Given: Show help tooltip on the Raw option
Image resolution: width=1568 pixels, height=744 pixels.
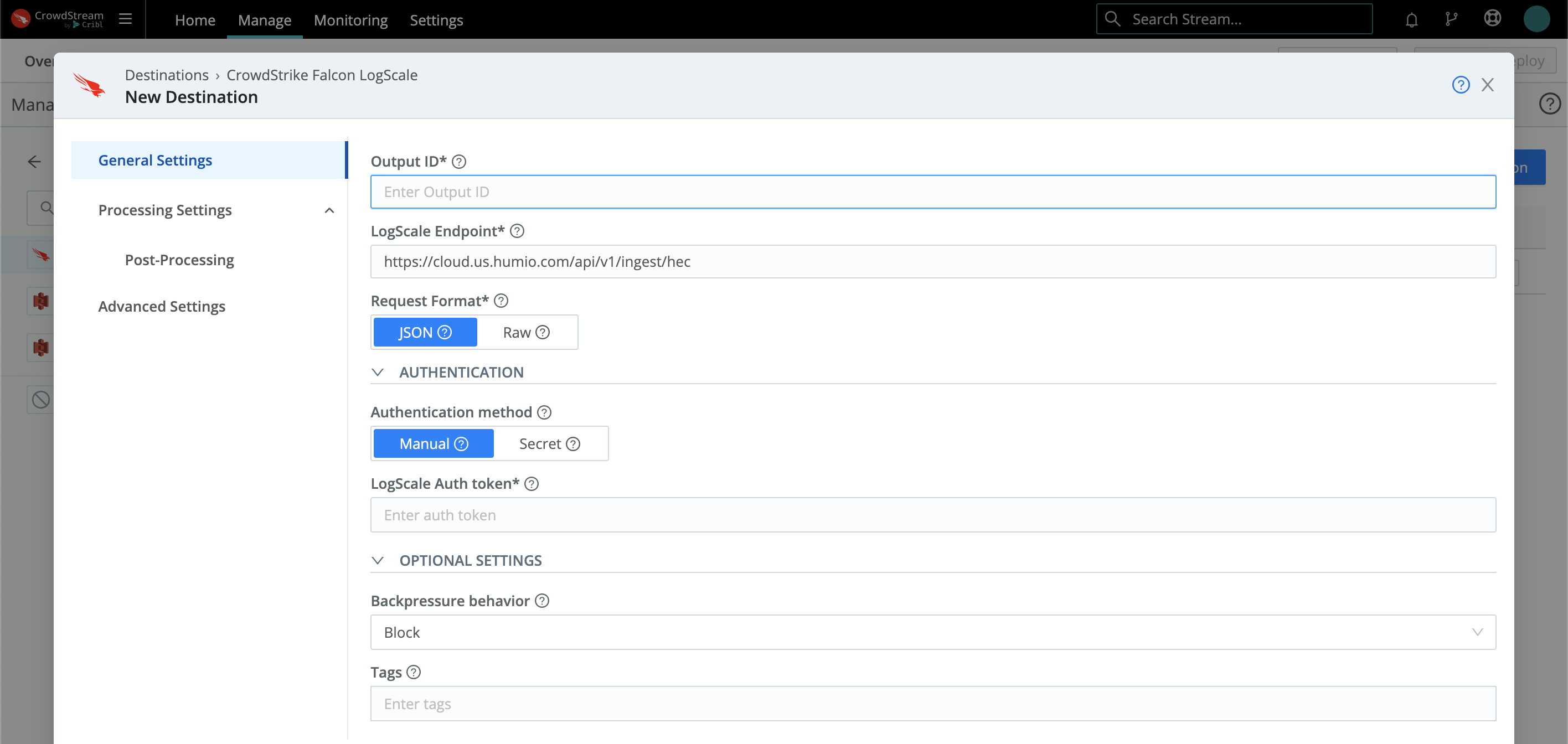Looking at the screenshot, I should tap(543, 332).
